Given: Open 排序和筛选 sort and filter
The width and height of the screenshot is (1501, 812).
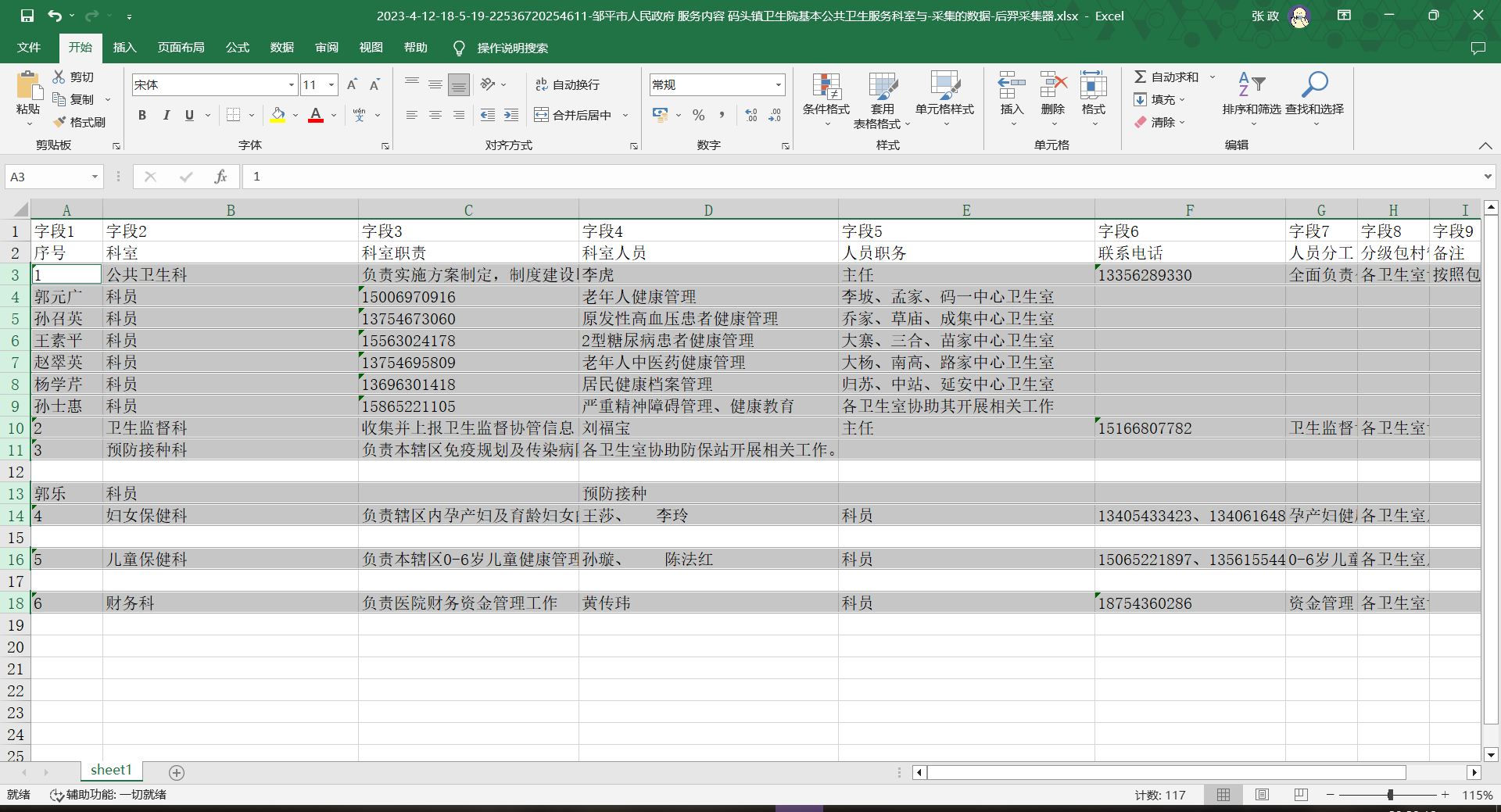Looking at the screenshot, I should point(1252,100).
